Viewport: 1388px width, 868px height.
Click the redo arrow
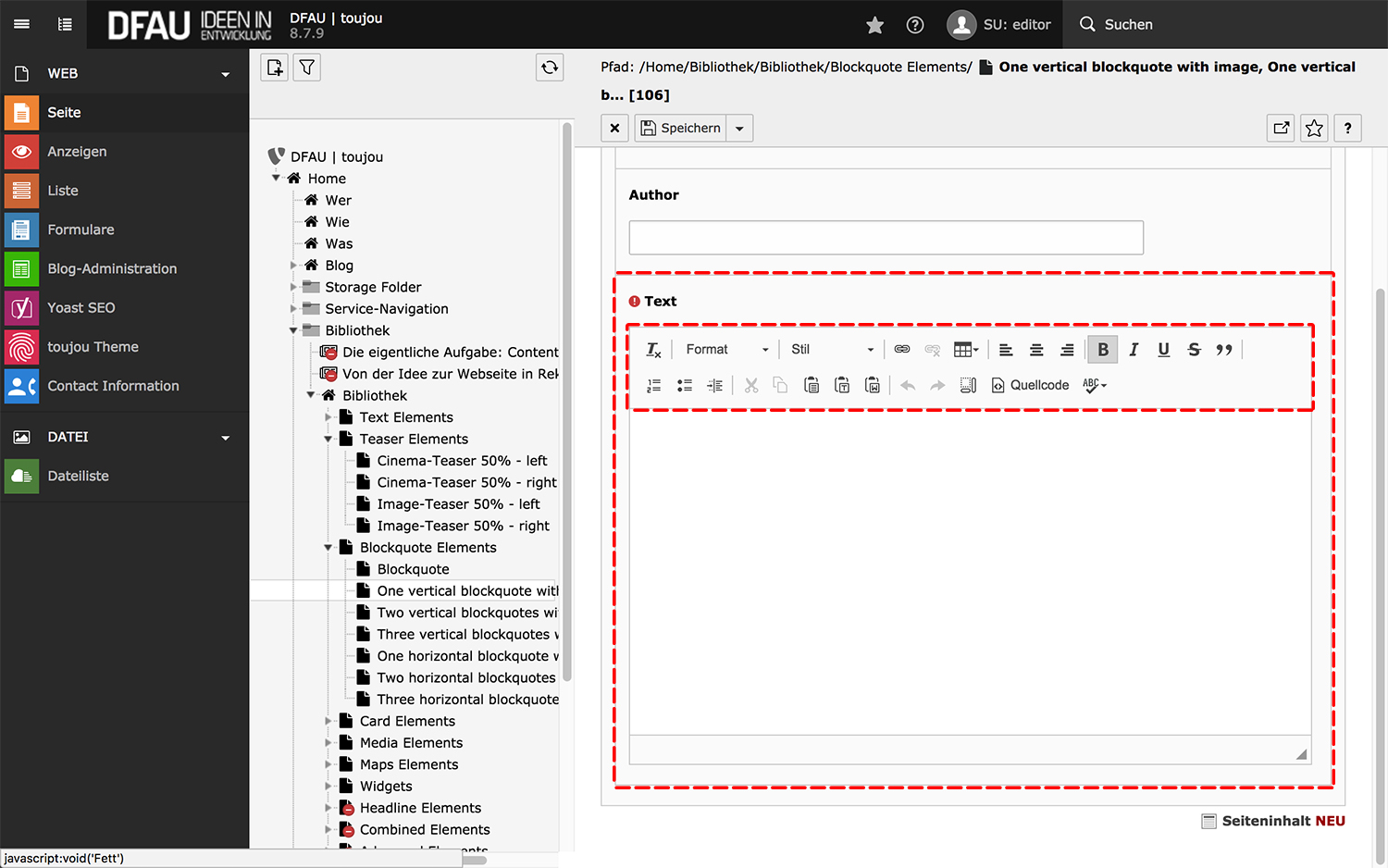pyautogui.click(x=938, y=385)
